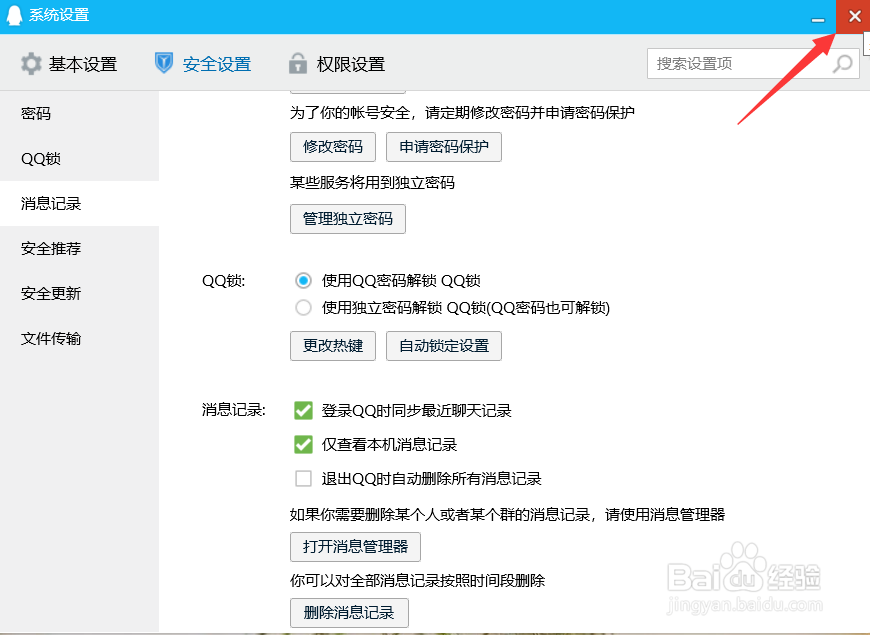Viewport: 870px width, 635px height.
Task: Choose 使用独立密码解锁 QQ锁 radio option
Action: pos(303,308)
